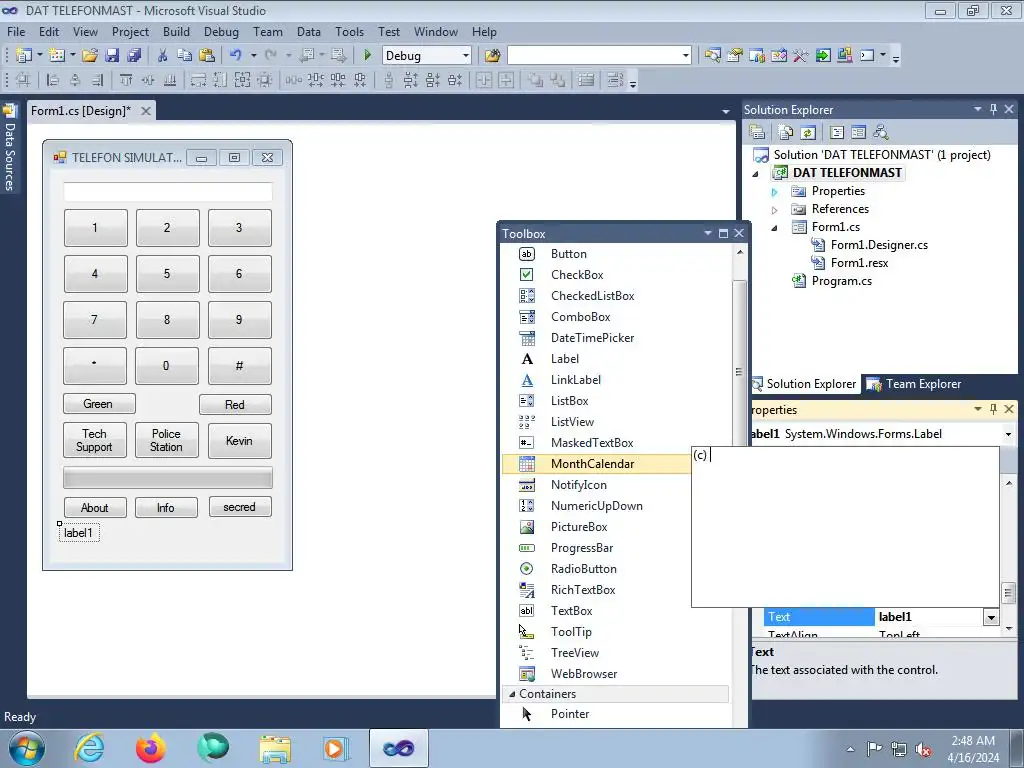
Task: Click the Align Tops layout icon
Action: pyautogui.click(x=126, y=80)
